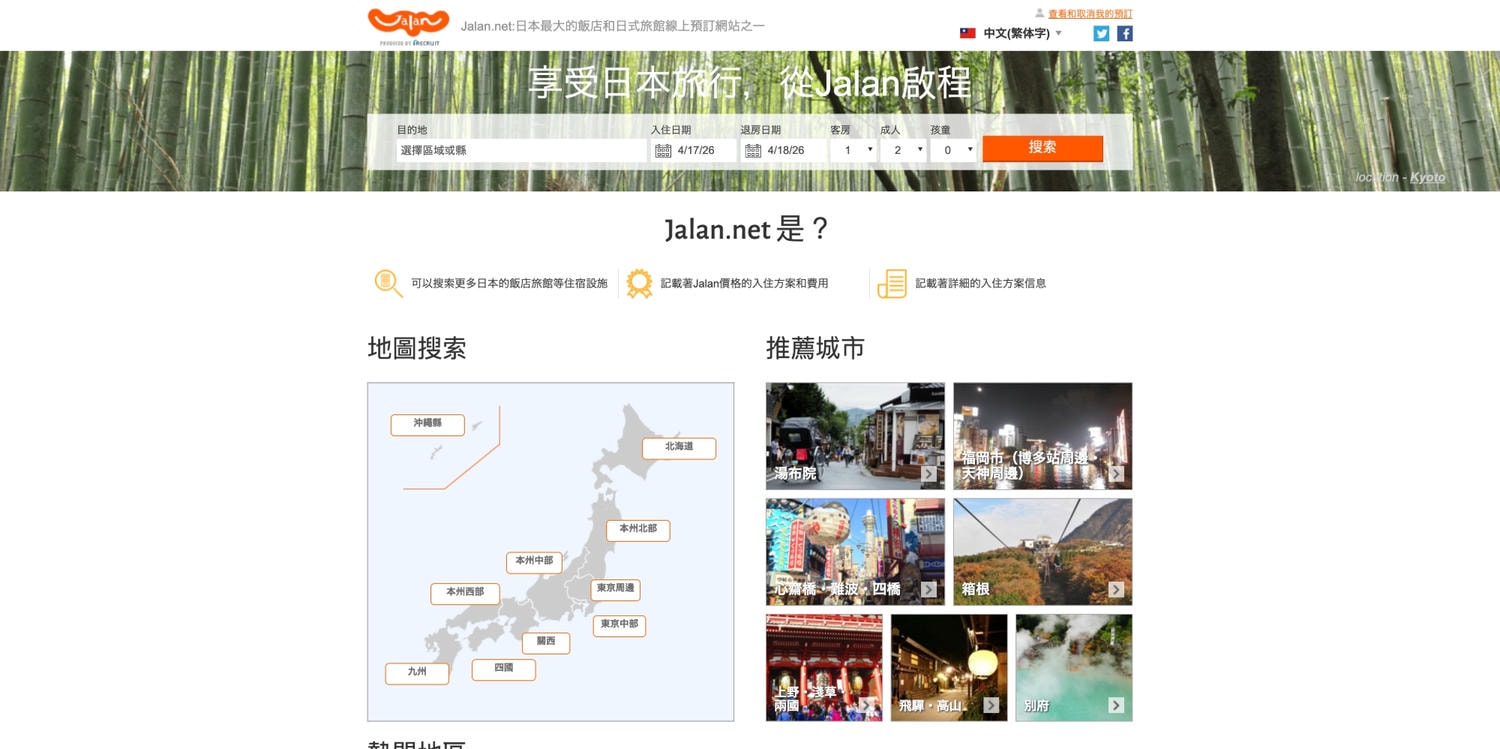Select 四國 on the map
Viewport: 1500px width, 749px height.
tap(504, 669)
